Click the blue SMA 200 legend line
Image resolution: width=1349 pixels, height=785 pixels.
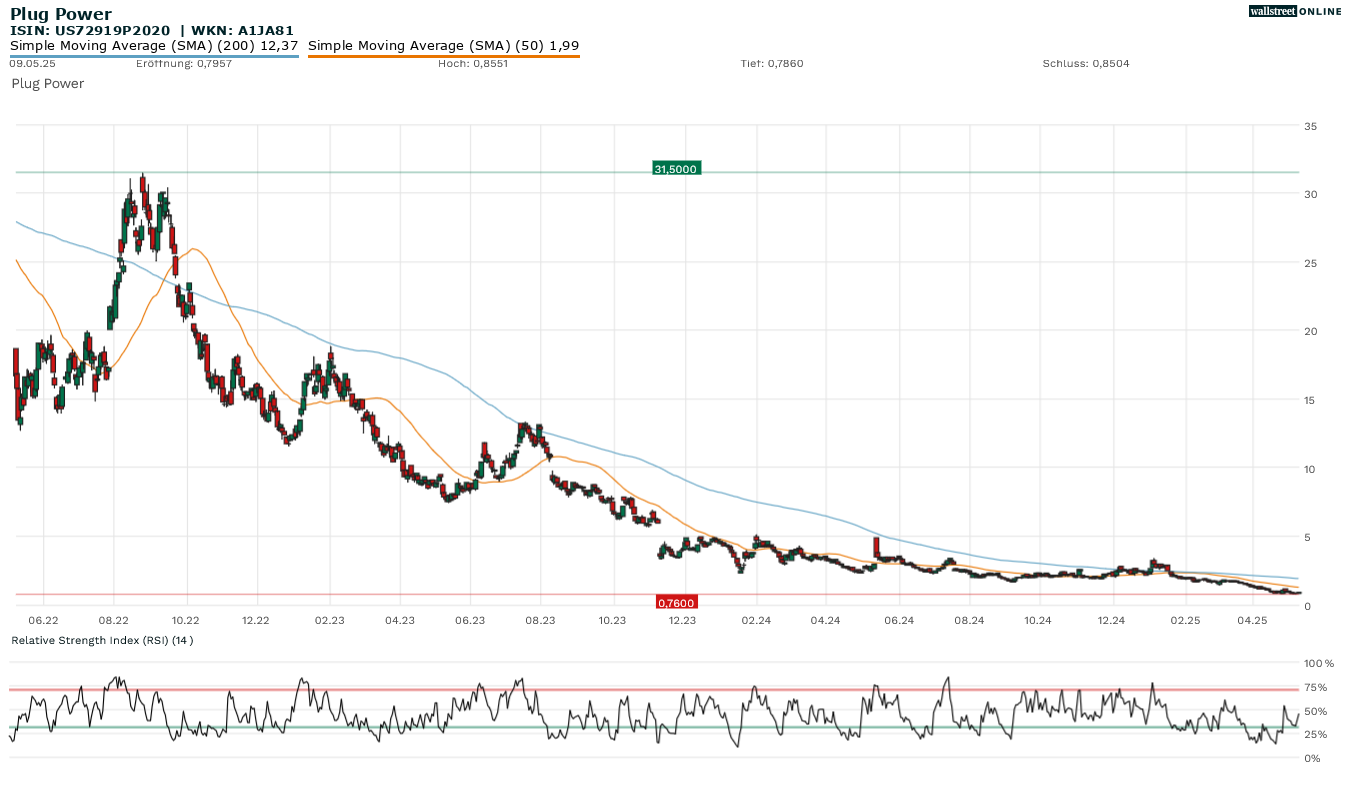pyautogui.click(x=154, y=57)
